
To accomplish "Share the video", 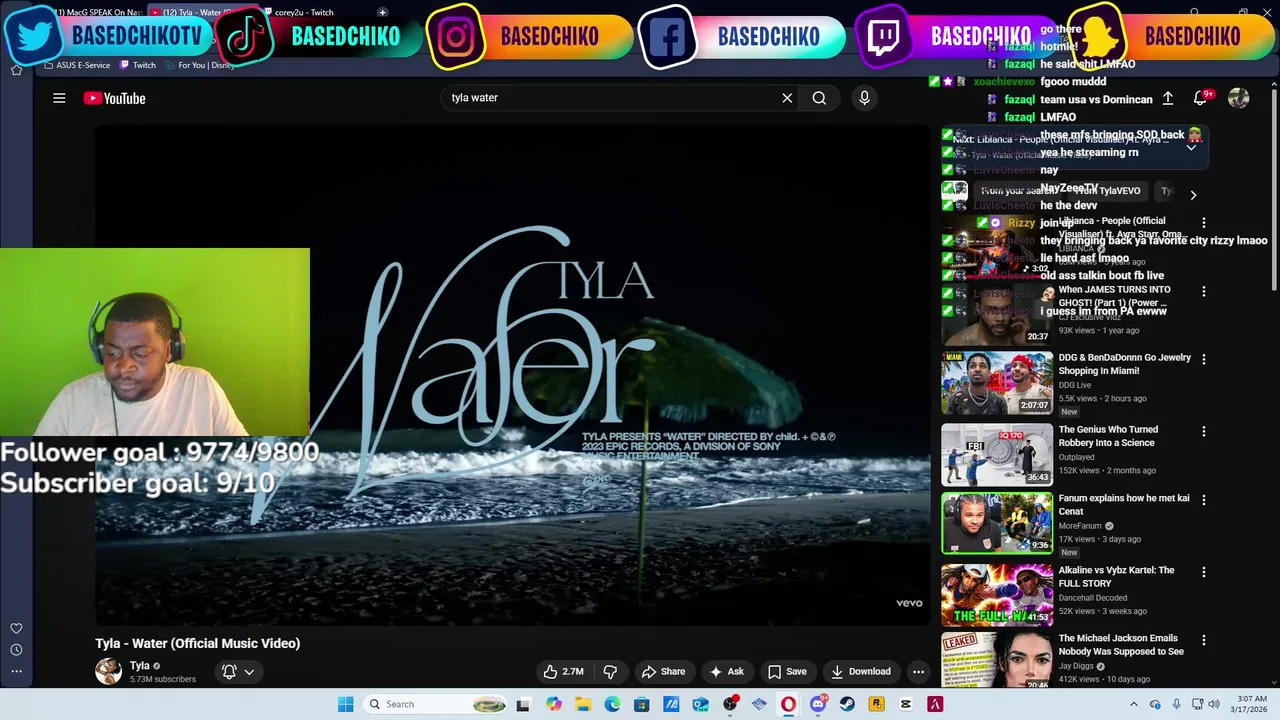I will click(664, 672).
